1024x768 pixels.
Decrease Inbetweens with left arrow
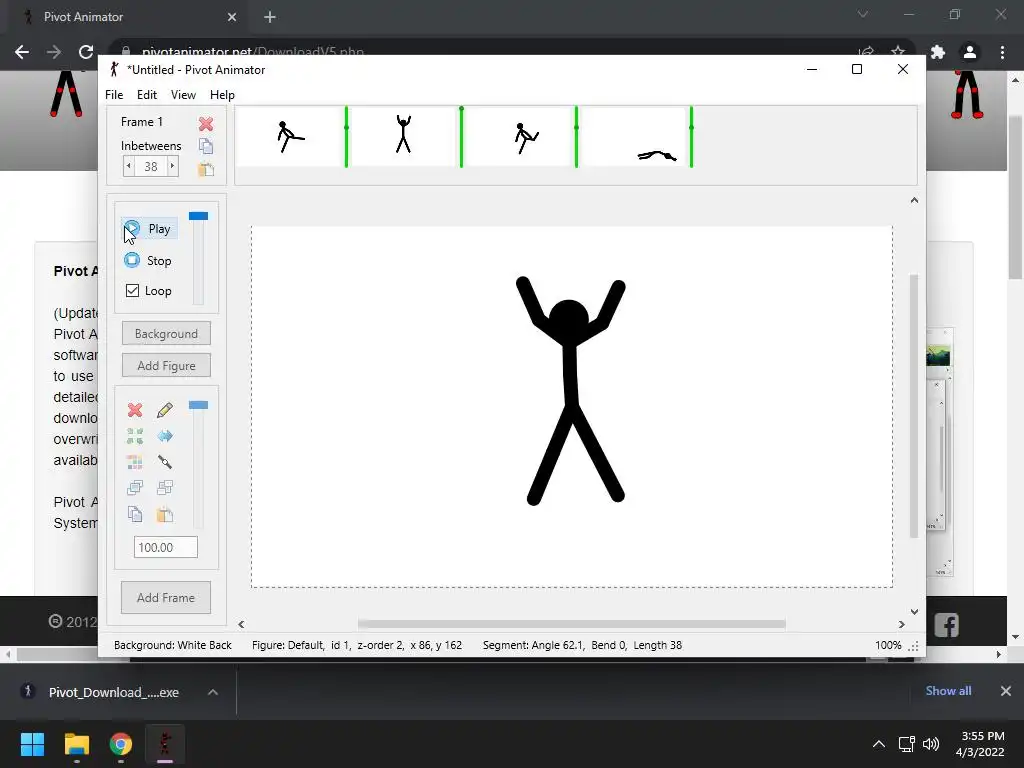[x=129, y=167]
